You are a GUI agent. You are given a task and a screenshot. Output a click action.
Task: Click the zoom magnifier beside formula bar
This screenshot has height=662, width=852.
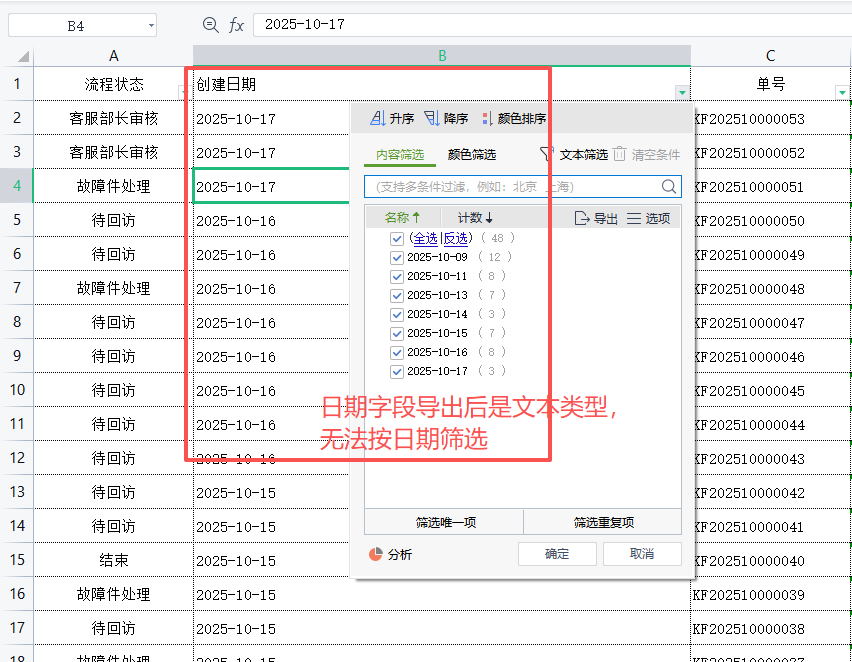pyautogui.click(x=210, y=24)
